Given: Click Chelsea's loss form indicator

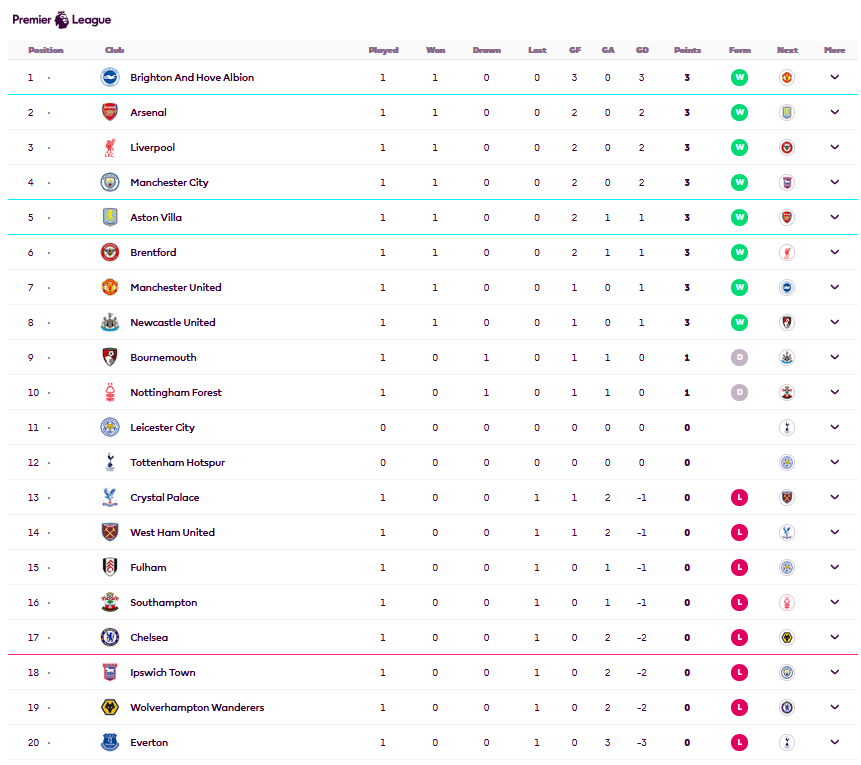Looking at the screenshot, I should pyautogui.click(x=739, y=637).
